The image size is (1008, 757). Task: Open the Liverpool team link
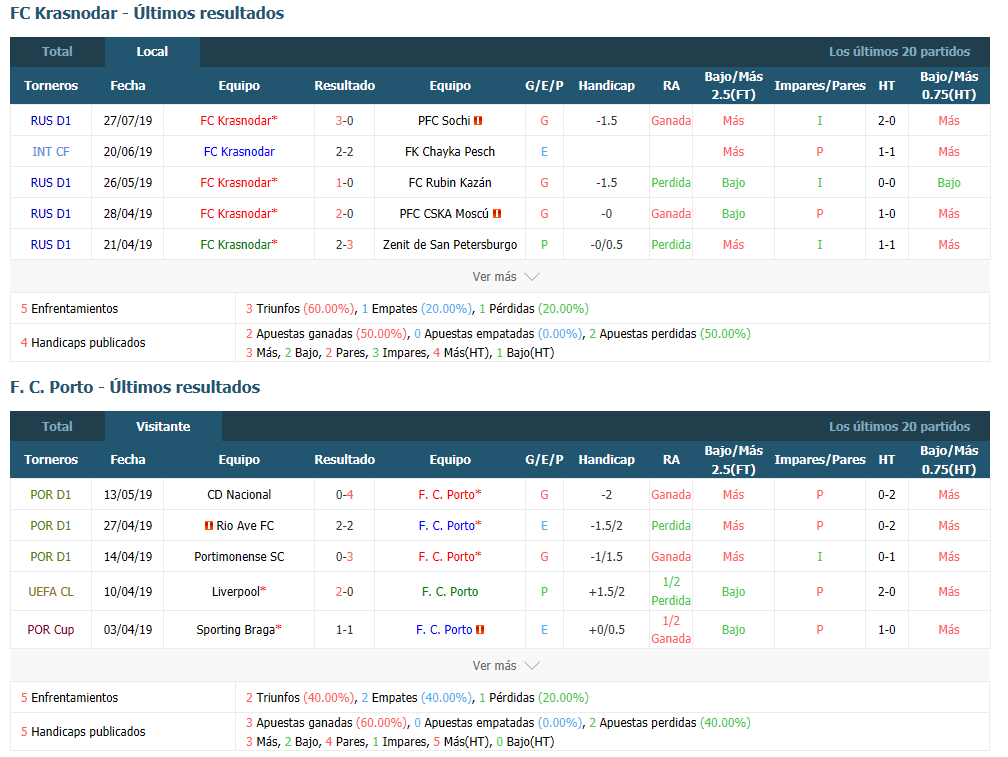click(236, 592)
